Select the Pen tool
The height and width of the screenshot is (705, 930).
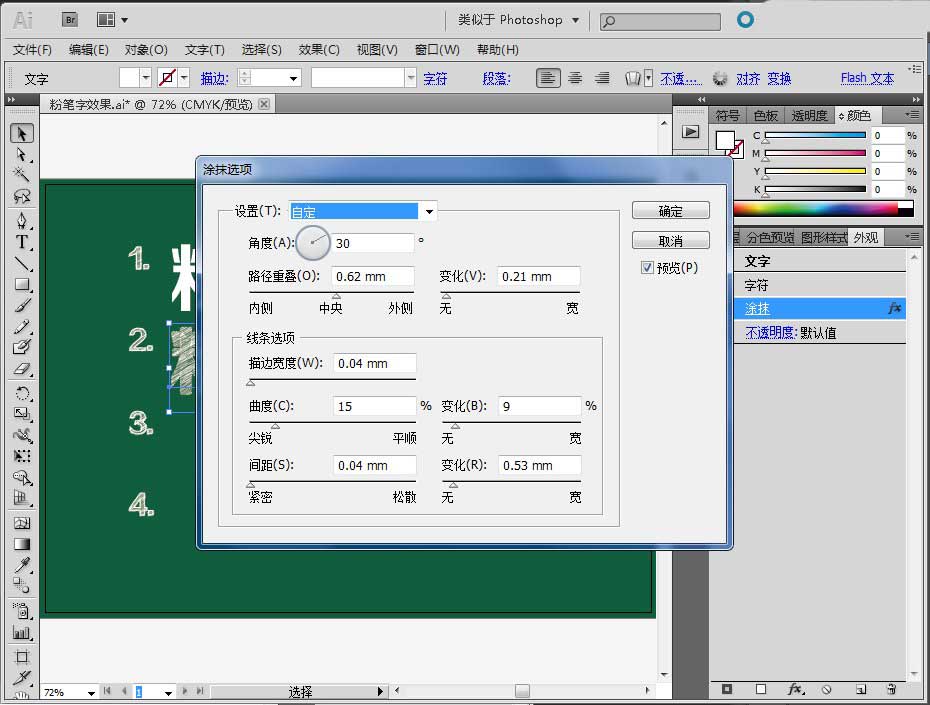tap(22, 219)
